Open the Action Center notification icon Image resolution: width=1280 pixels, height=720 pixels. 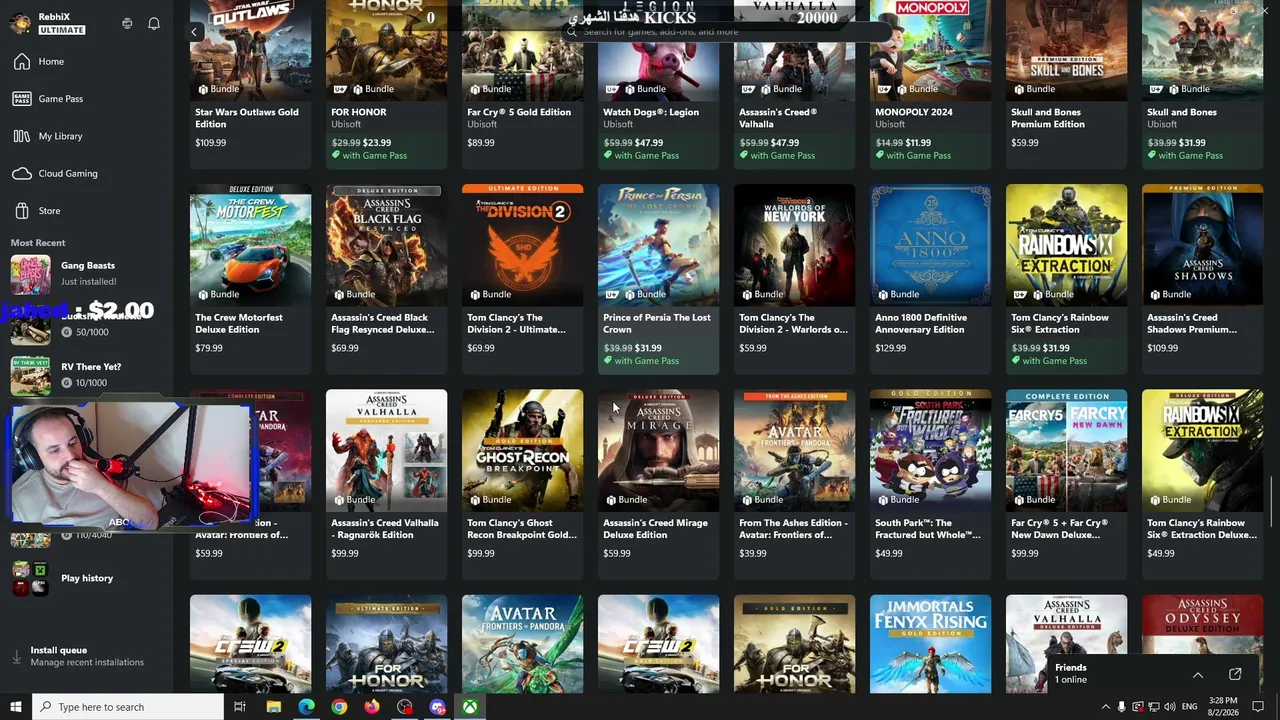pyautogui.click(x=1259, y=707)
